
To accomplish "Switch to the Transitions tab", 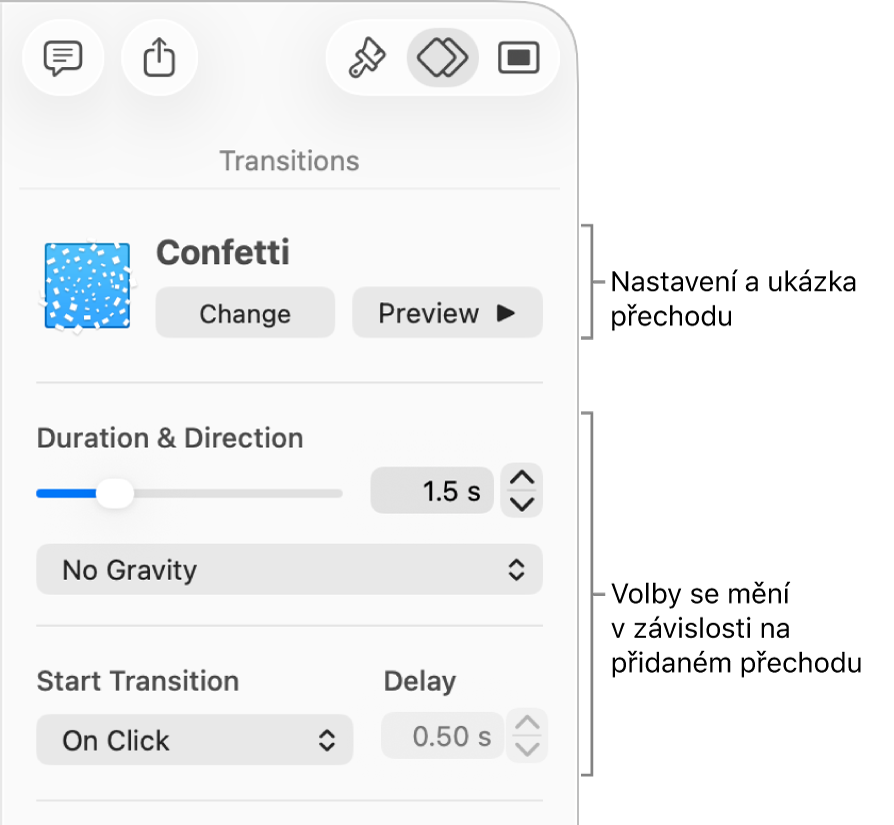I will [289, 160].
